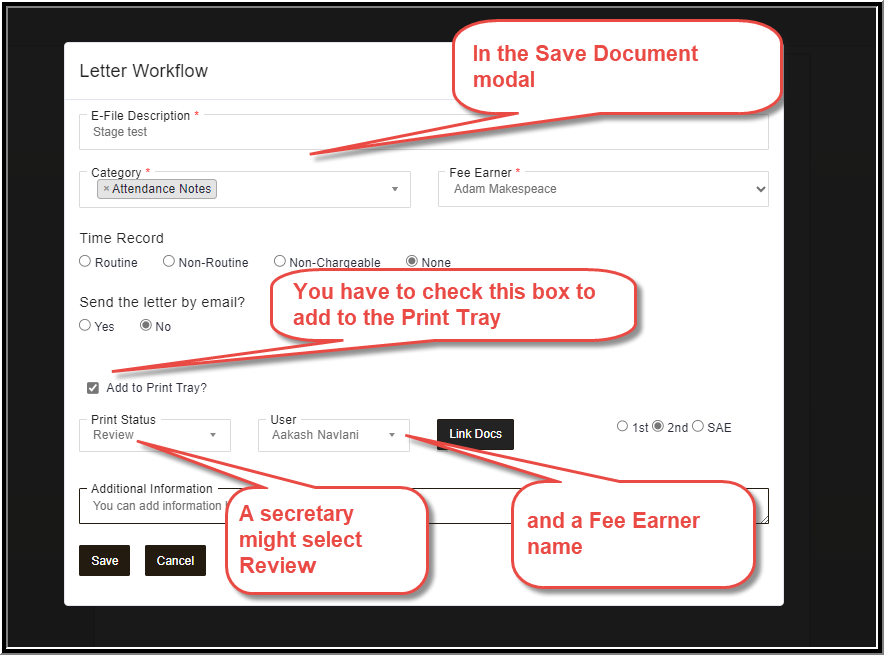Image resolution: width=884 pixels, height=655 pixels.
Task: Click the Cancel button
Action: 175,560
